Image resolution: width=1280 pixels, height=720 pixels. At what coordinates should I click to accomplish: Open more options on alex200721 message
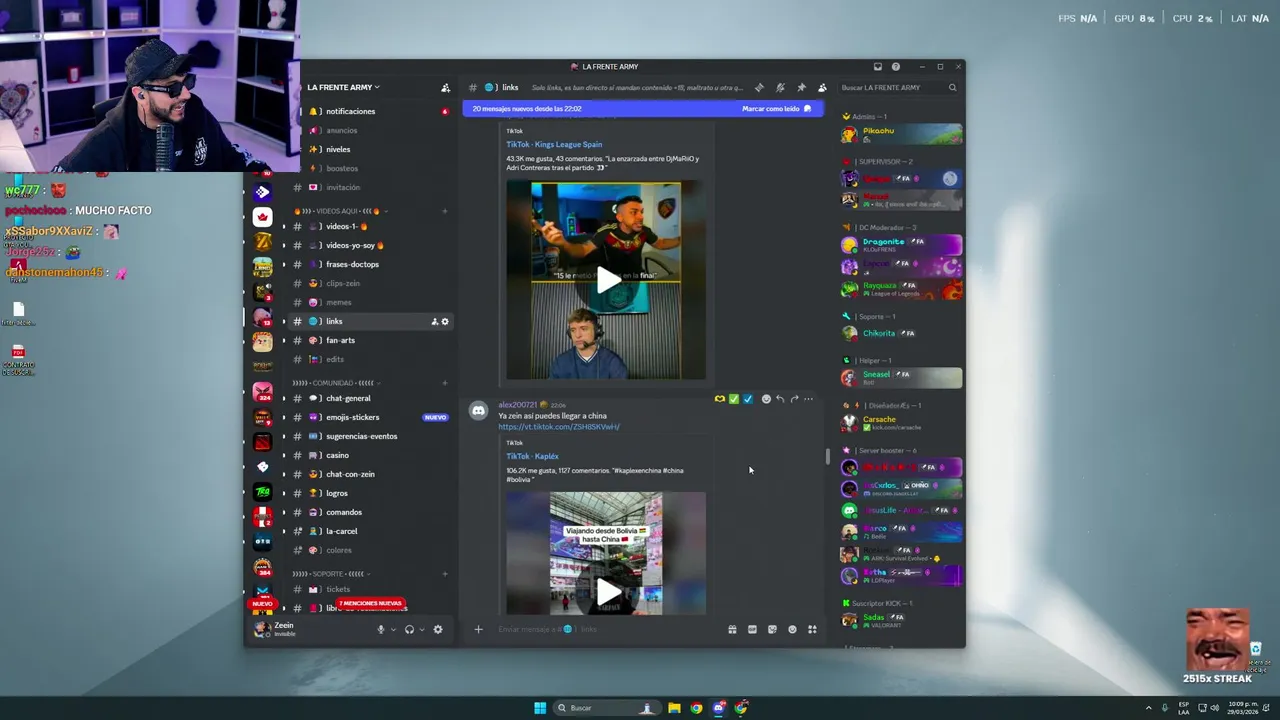(808, 399)
